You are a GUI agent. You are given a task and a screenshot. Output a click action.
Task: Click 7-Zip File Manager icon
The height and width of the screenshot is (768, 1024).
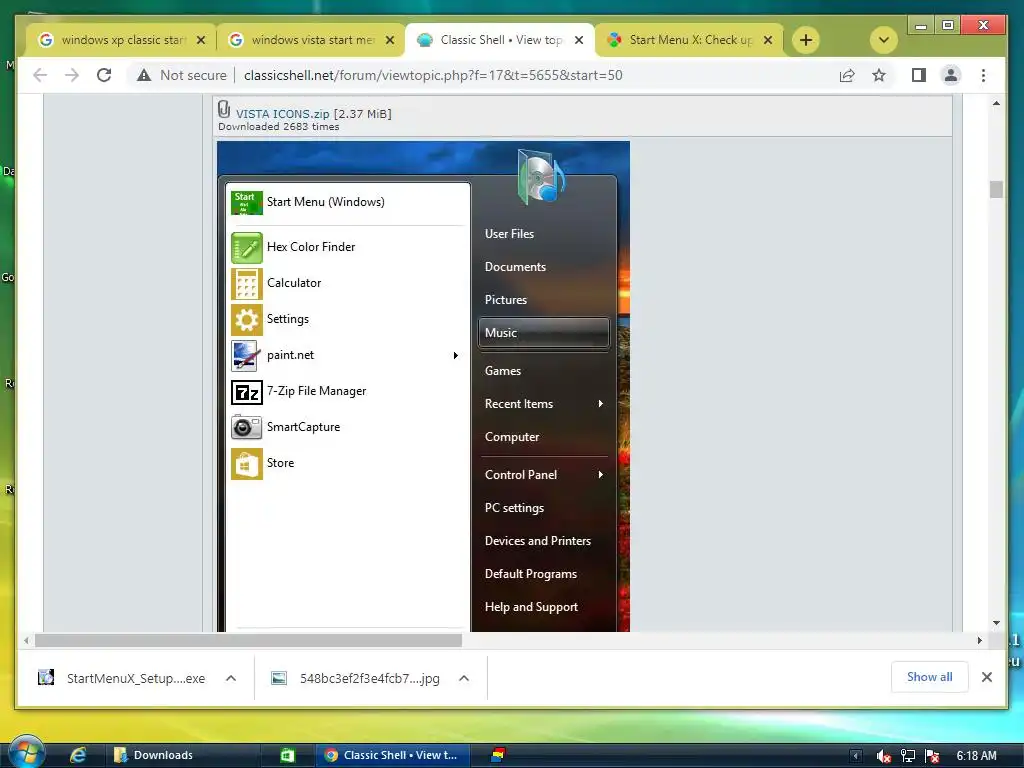point(247,392)
